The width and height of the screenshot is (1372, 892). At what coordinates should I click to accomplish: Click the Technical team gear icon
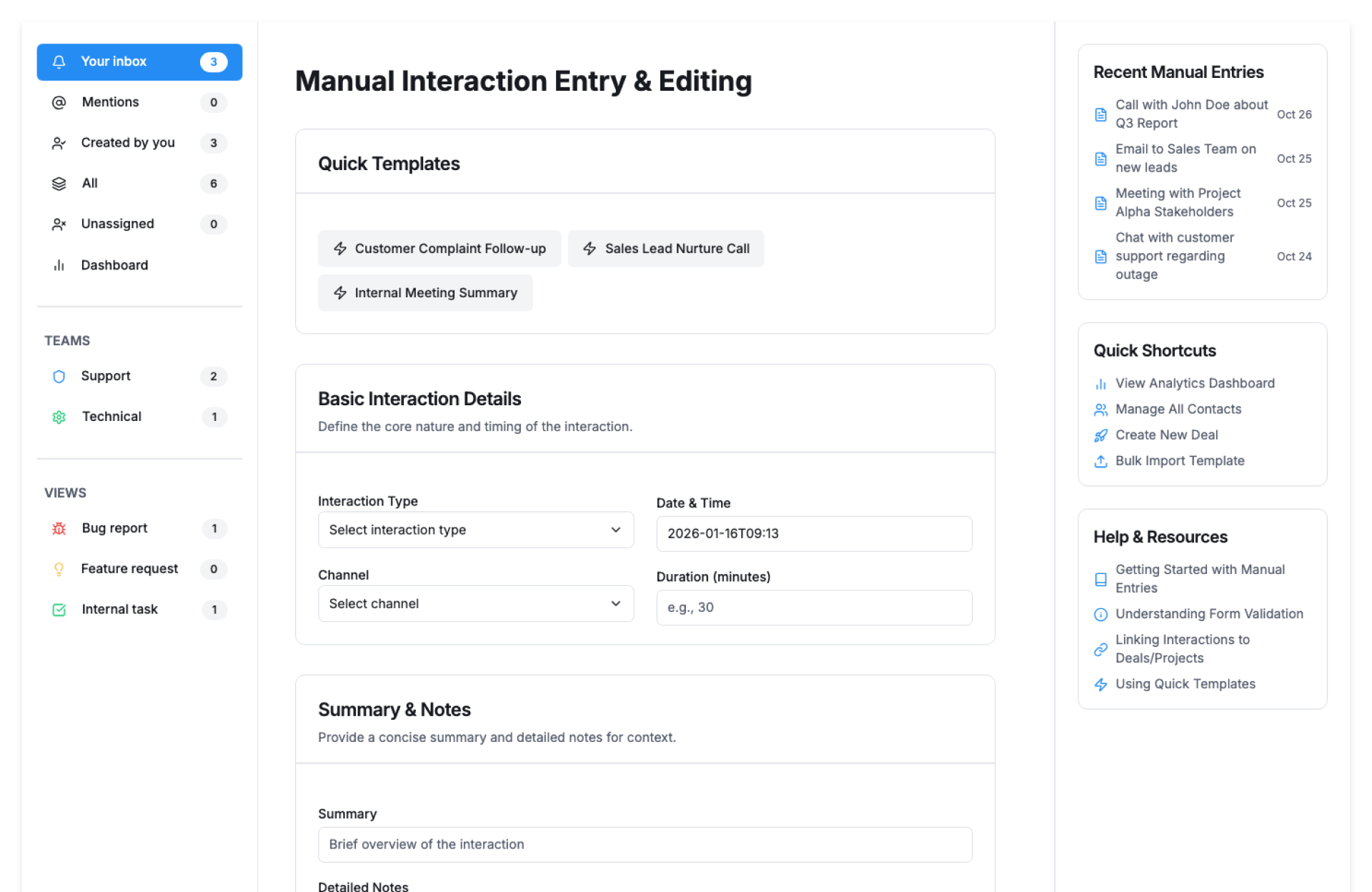pos(59,417)
